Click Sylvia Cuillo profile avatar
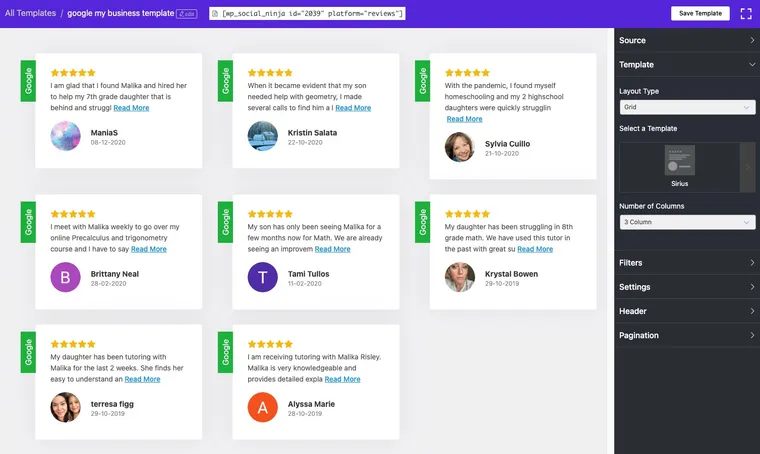Image resolution: width=760 pixels, height=454 pixels. point(459,147)
